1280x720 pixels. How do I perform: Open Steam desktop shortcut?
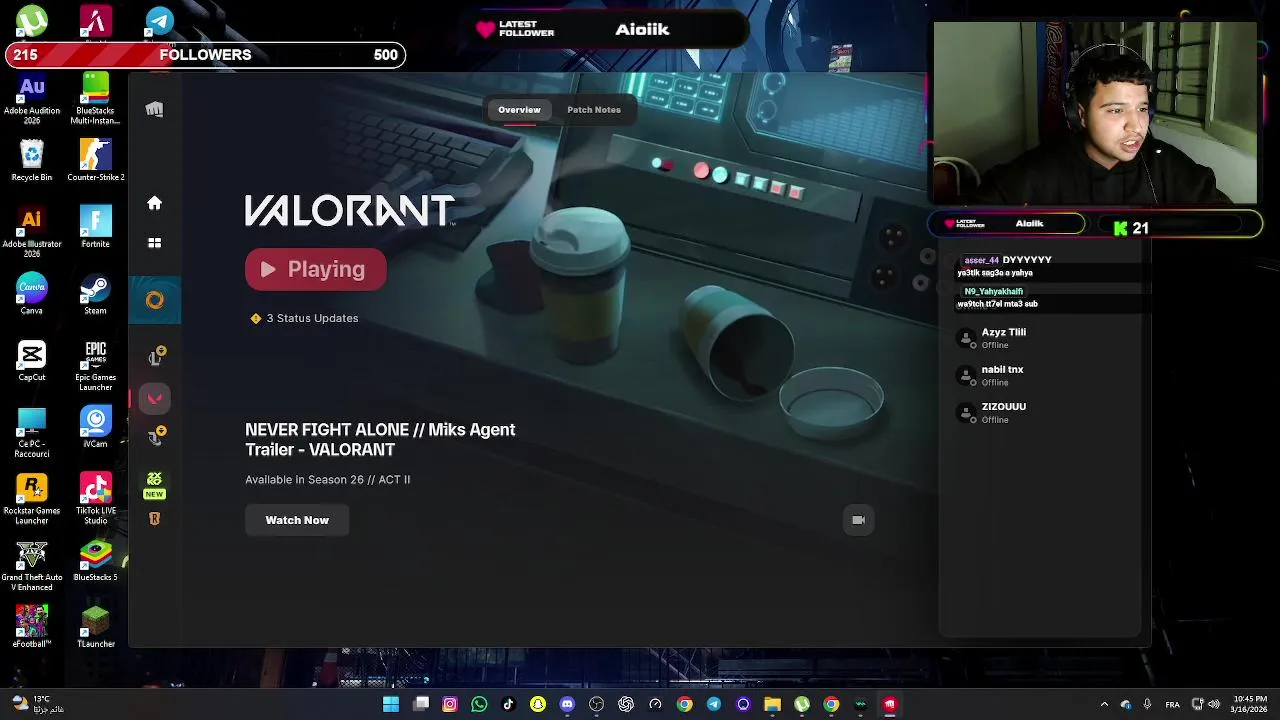coord(95,294)
